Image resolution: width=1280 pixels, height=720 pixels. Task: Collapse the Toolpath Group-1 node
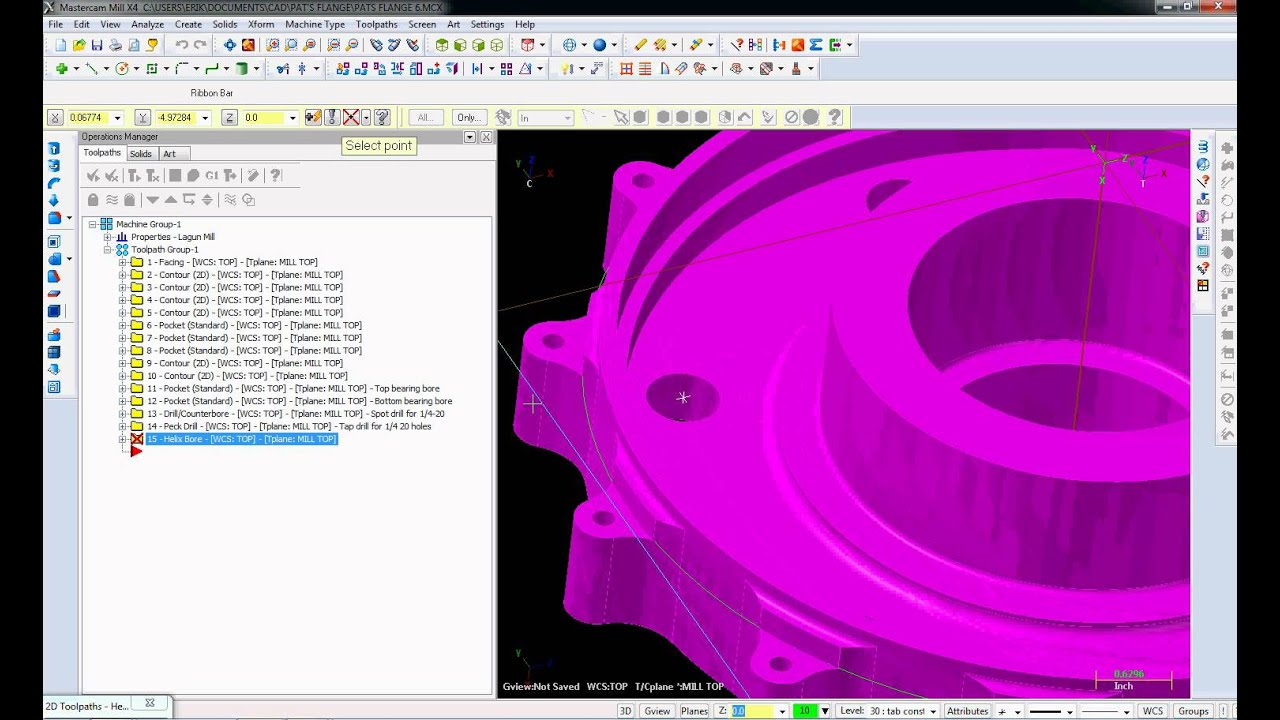108,250
